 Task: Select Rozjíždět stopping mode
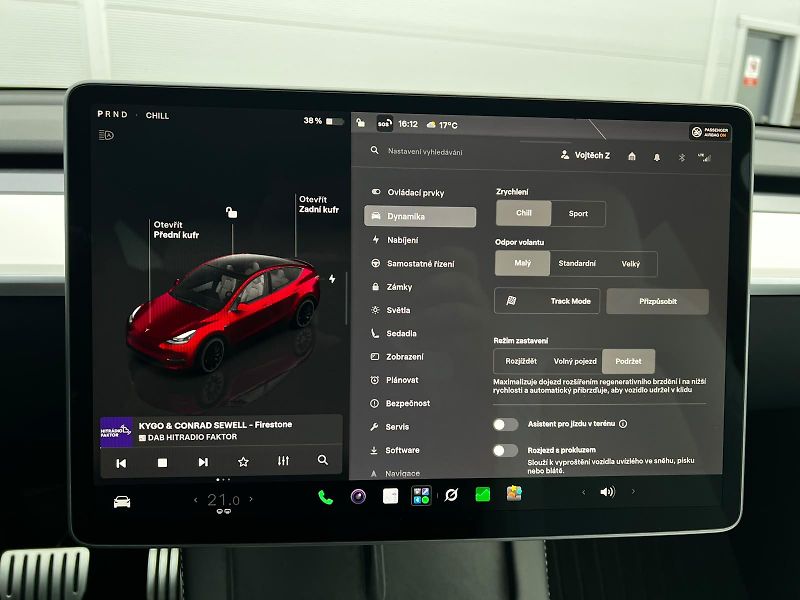point(521,361)
